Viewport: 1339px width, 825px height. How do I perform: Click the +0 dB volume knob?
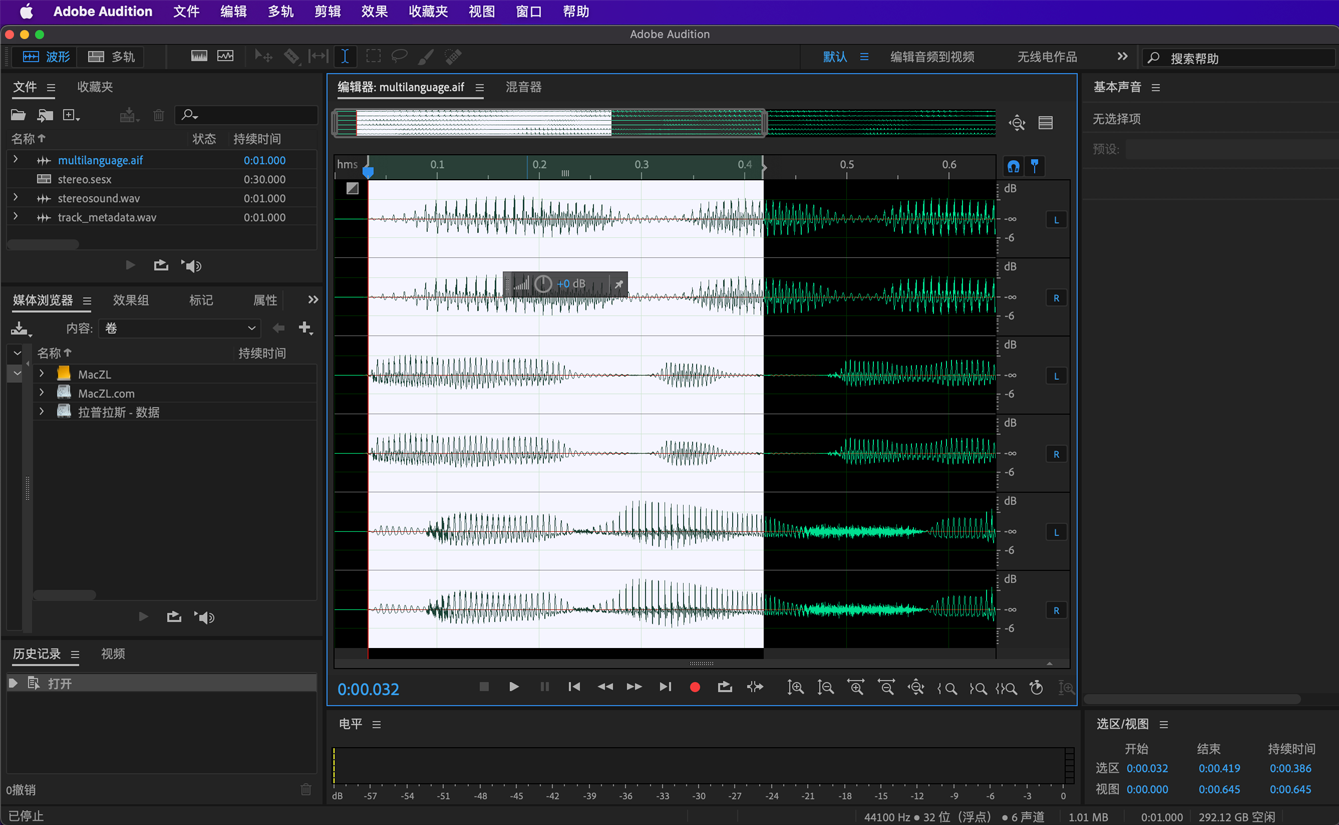(x=543, y=284)
